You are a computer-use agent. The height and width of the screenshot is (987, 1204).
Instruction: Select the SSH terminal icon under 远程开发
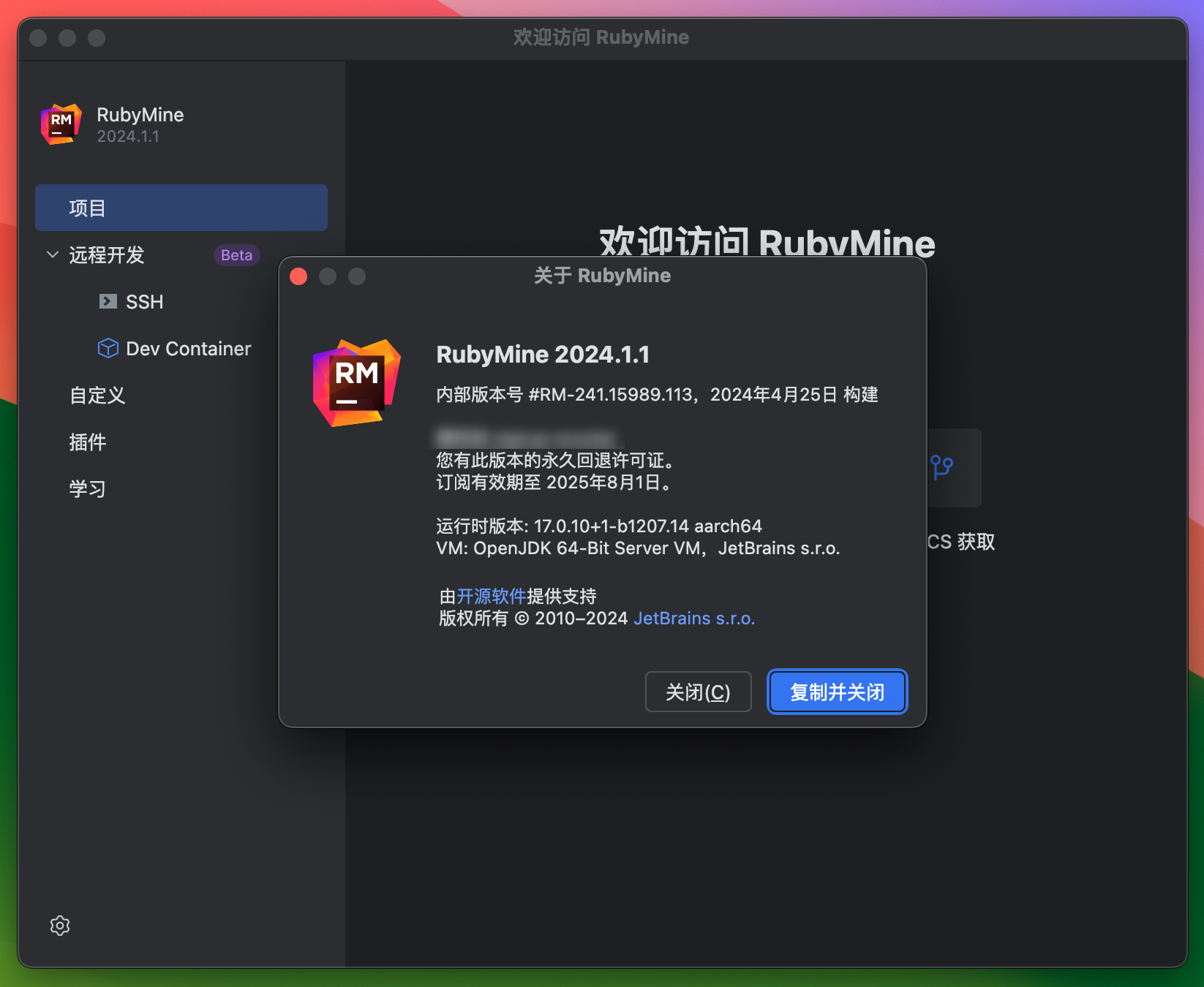108,301
